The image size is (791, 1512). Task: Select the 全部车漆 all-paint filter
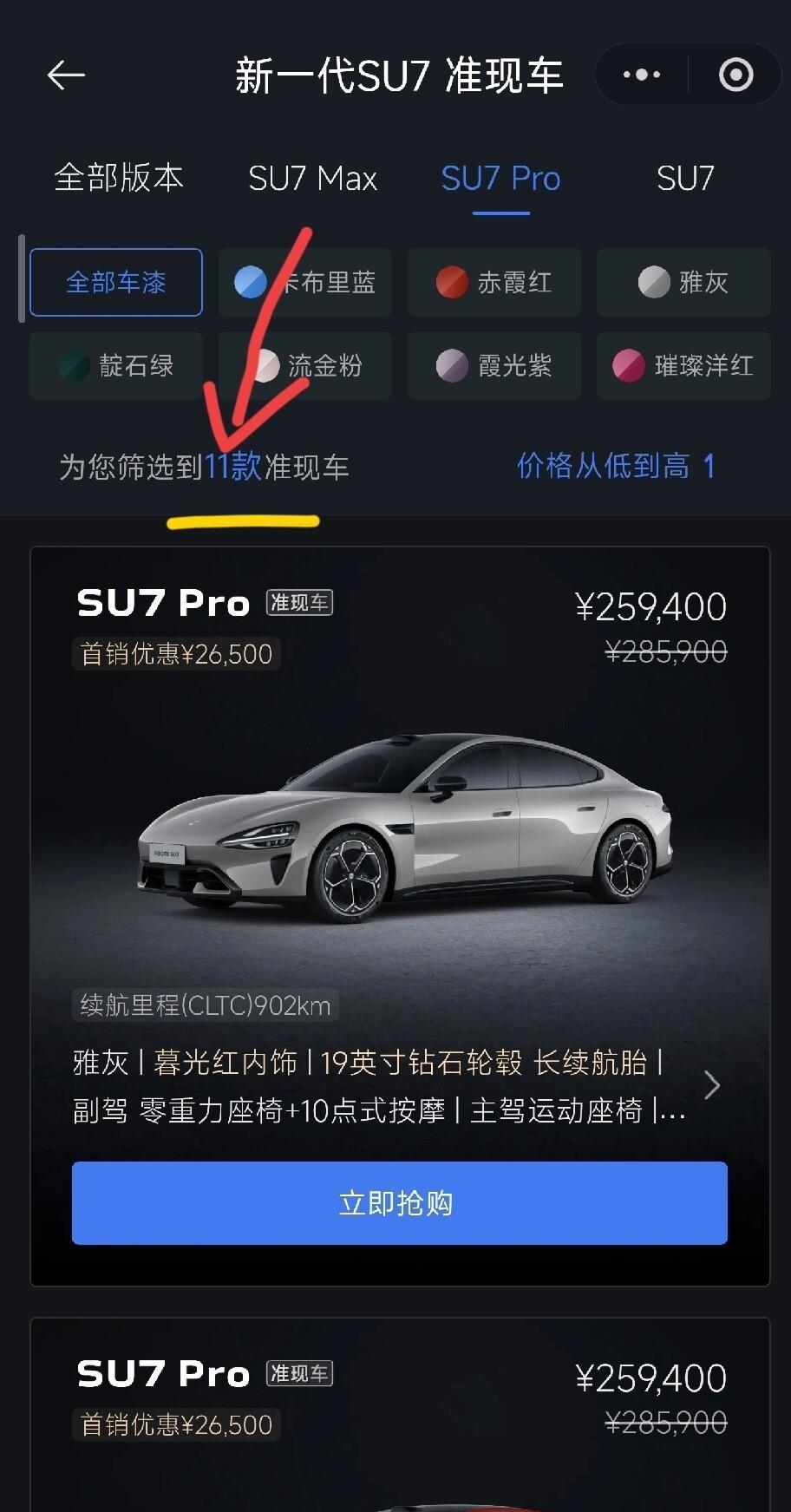[116, 282]
